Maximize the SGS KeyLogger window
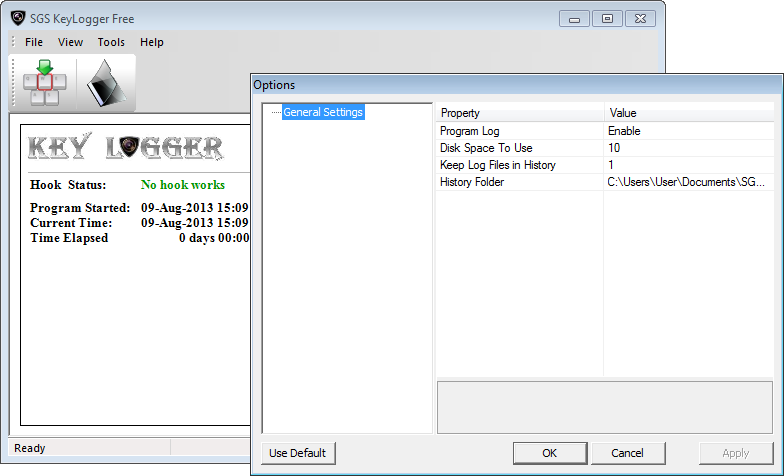Image resolution: width=784 pixels, height=476 pixels. tap(607, 19)
